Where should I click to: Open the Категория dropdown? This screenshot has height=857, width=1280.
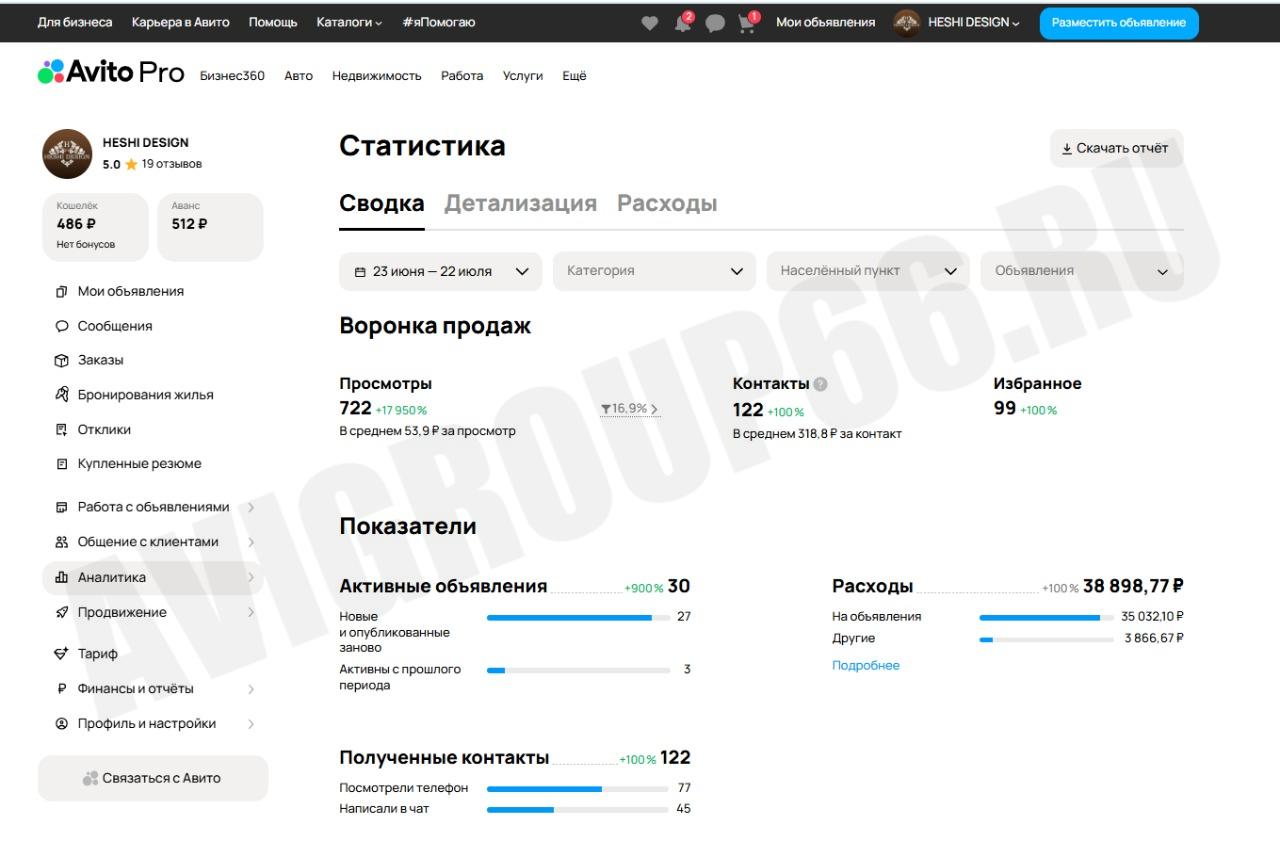point(655,271)
